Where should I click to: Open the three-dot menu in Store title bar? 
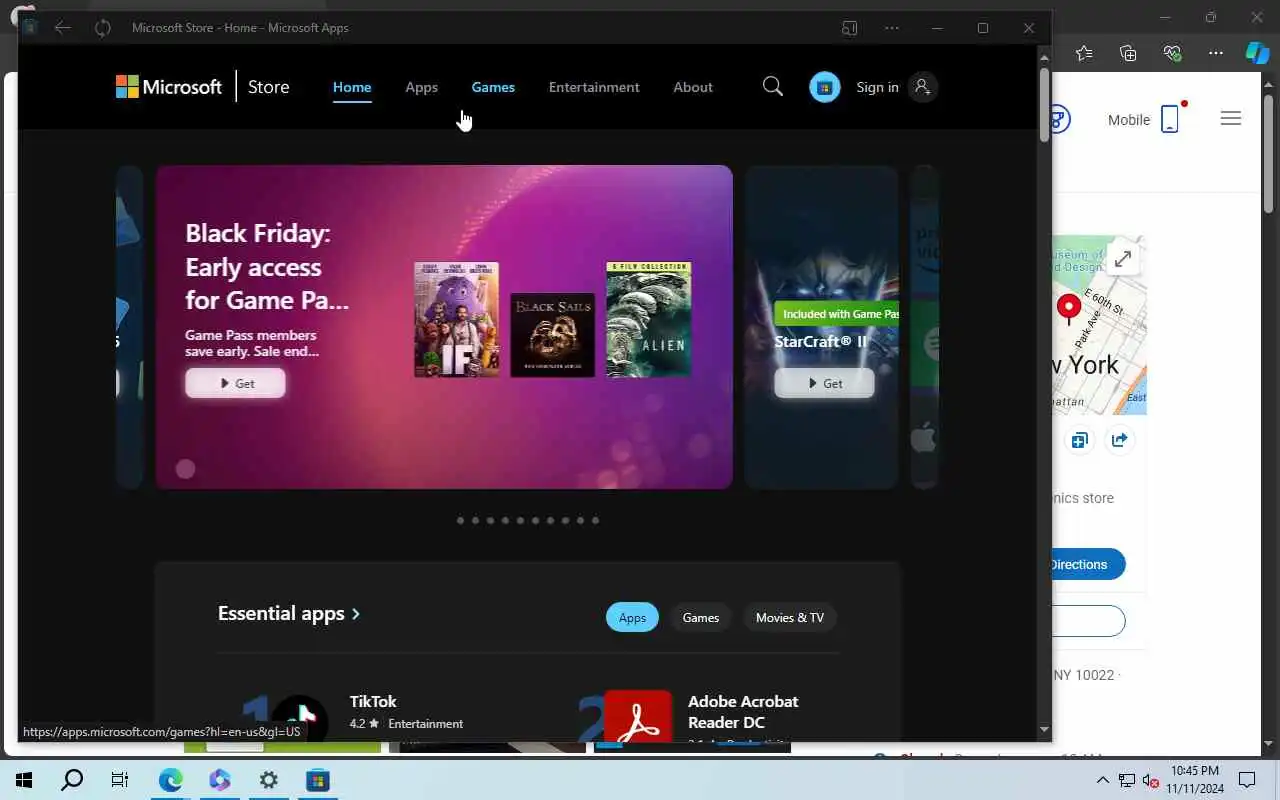(892, 28)
